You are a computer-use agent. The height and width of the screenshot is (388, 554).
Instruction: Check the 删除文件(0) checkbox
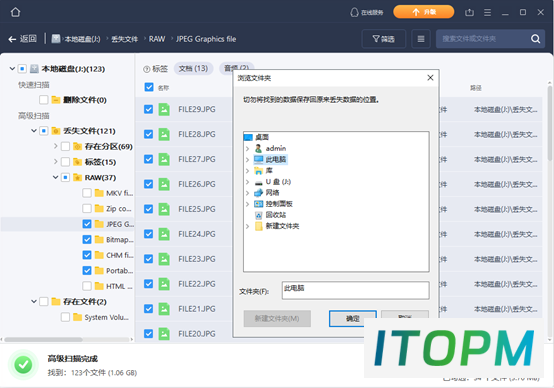click(x=44, y=100)
